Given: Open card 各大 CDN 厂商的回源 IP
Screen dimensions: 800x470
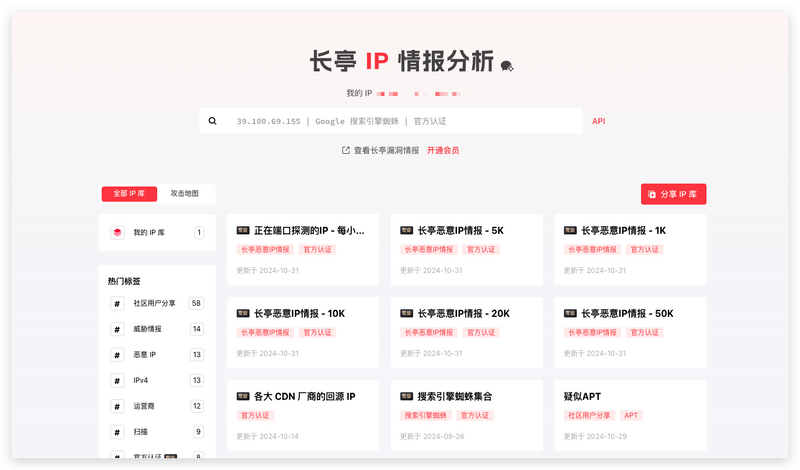Looking at the screenshot, I should 303,415.
